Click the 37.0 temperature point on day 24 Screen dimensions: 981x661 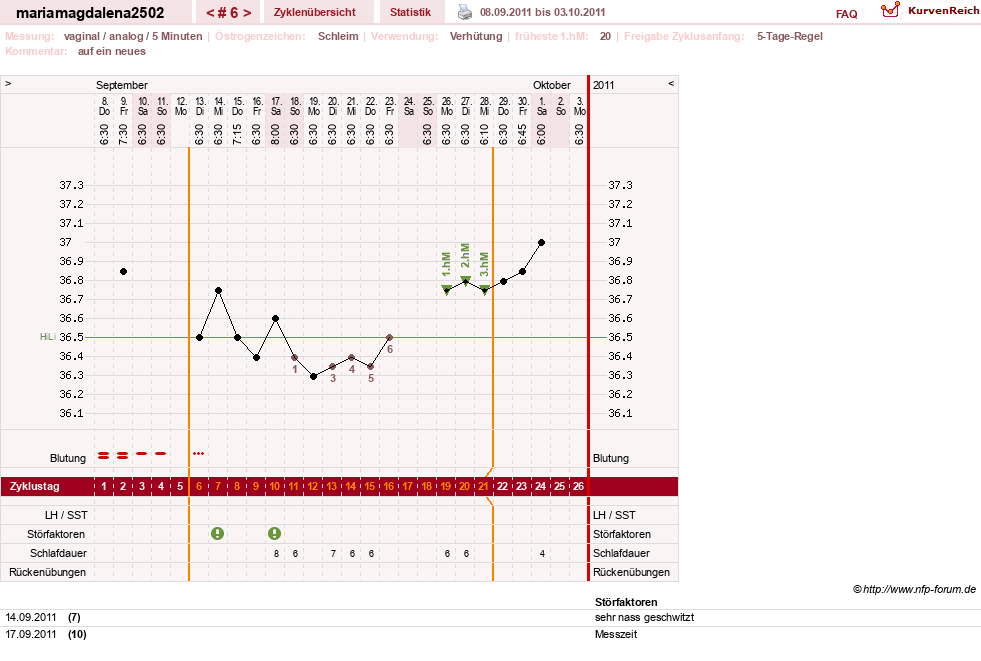point(542,243)
